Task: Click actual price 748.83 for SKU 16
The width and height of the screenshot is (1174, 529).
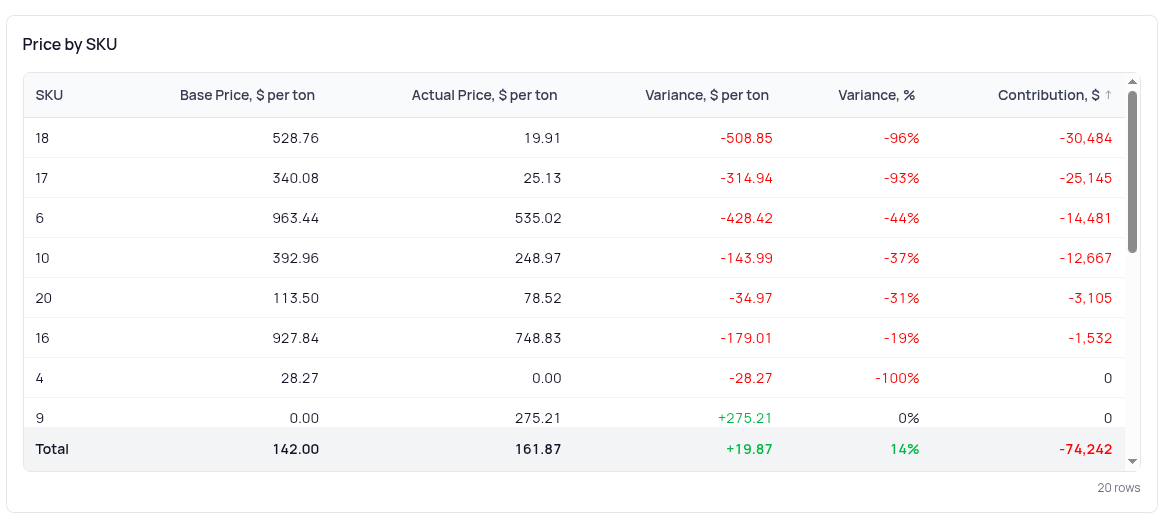Action: [x=537, y=338]
